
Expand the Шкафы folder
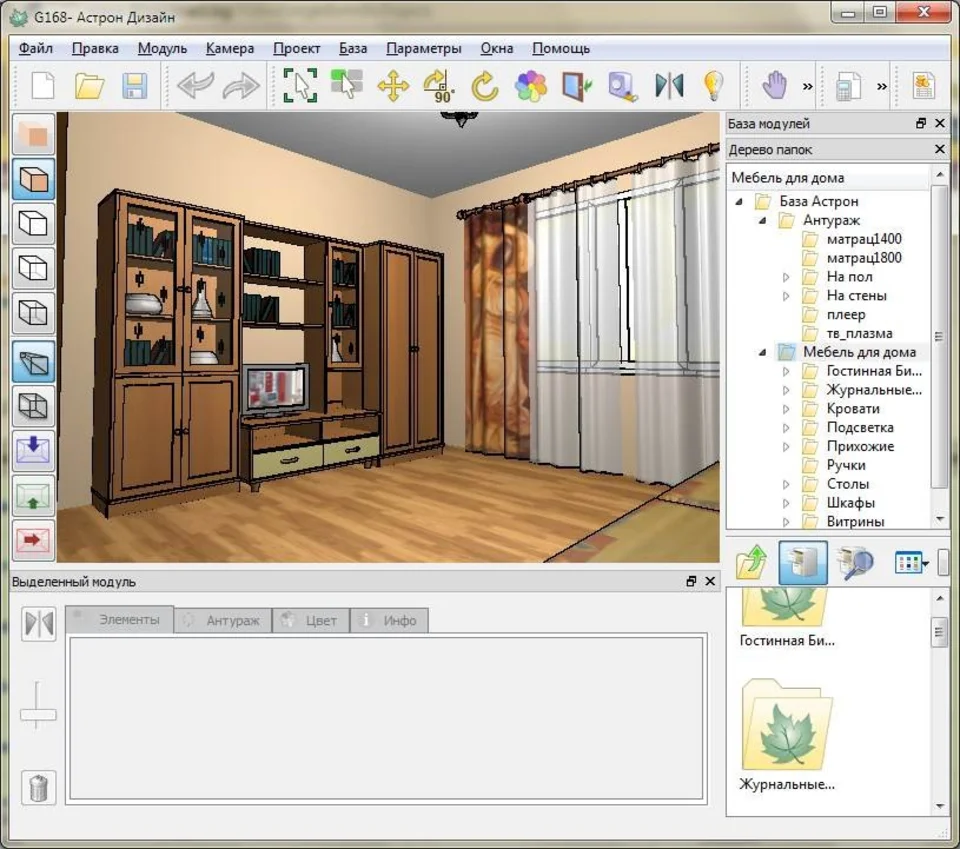(786, 503)
